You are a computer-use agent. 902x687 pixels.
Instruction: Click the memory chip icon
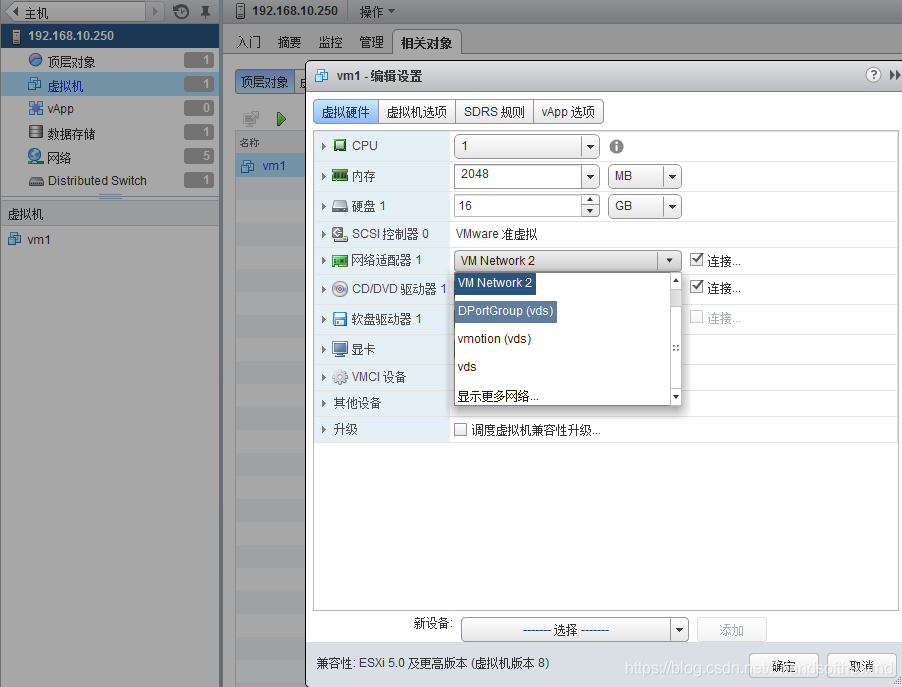[x=340, y=175]
